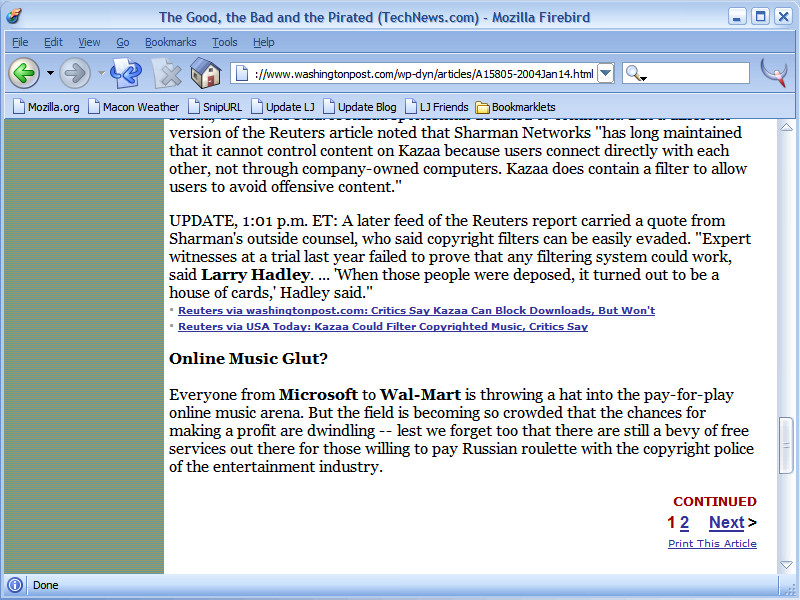Screen dimensions: 800x600
Task: Click the info icon in status bar
Action: pos(15,585)
